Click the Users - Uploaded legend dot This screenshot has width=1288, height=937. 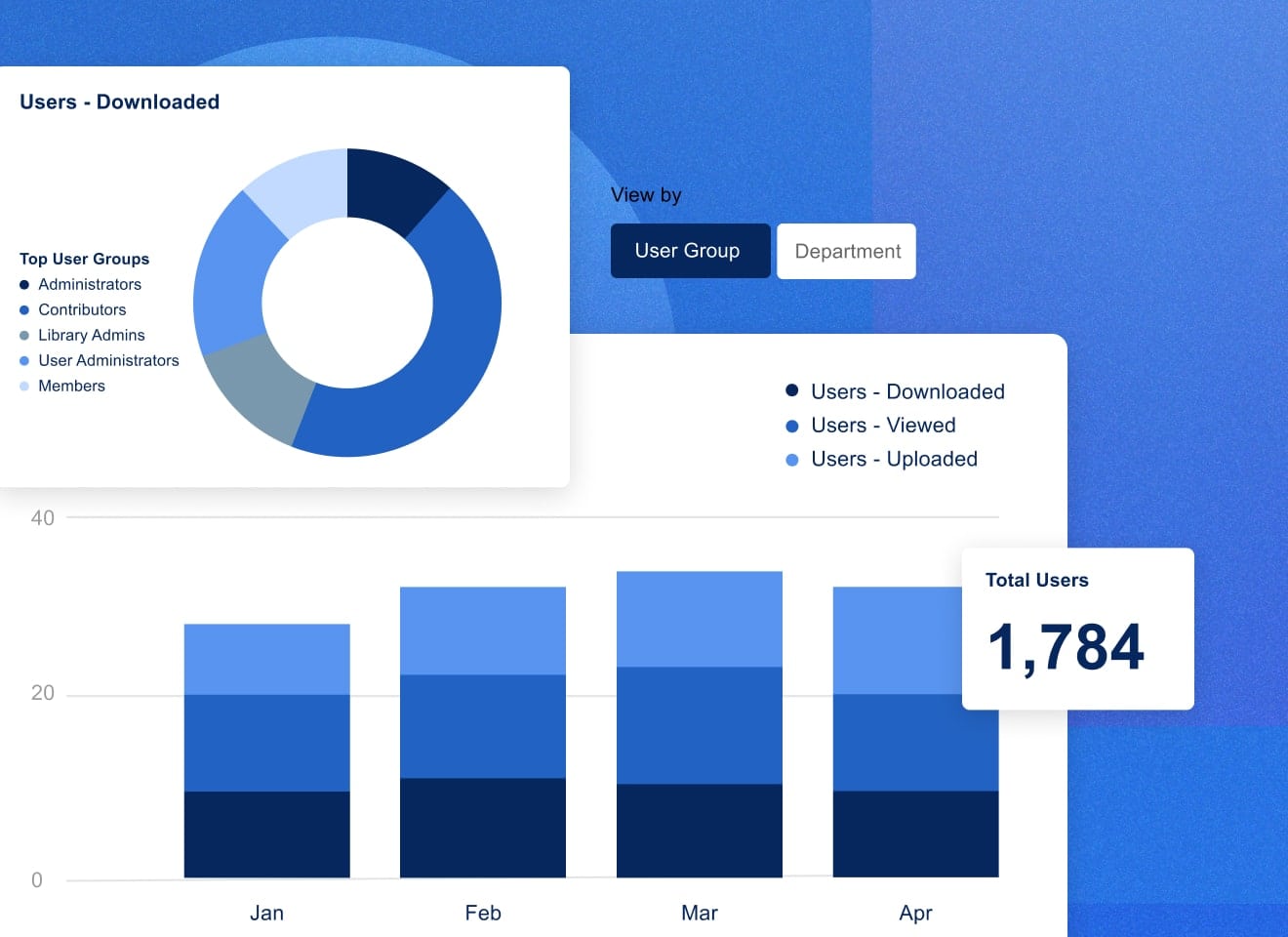[x=791, y=459]
